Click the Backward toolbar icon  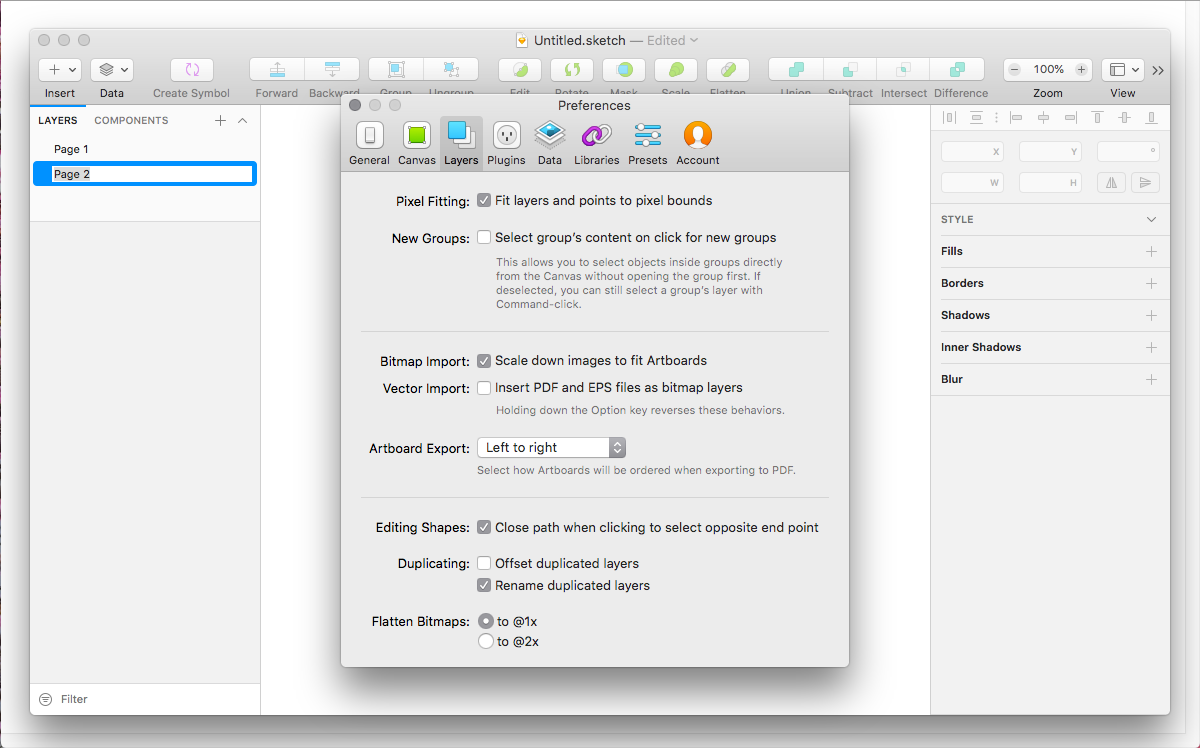(332, 70)
